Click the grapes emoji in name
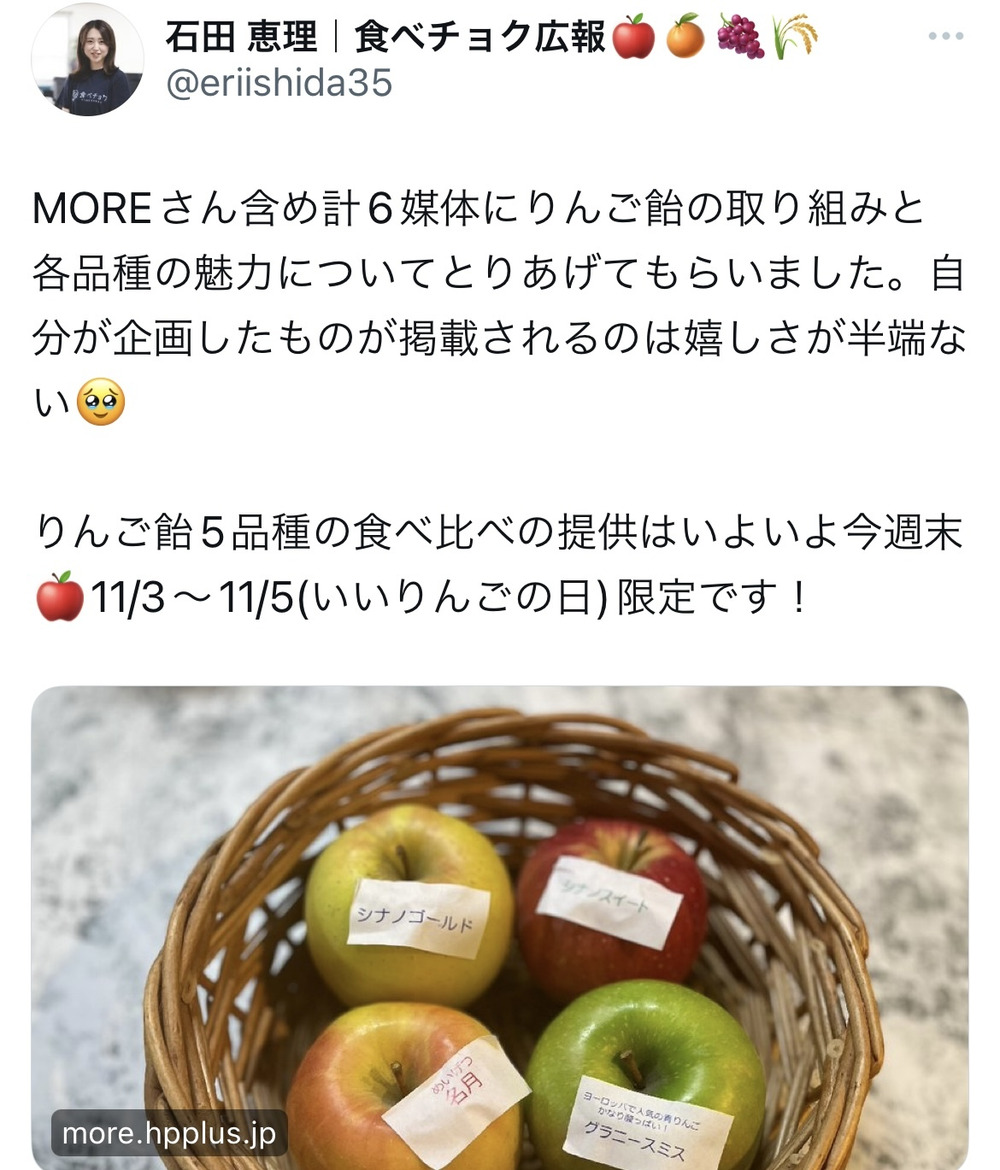The width and height of the screenshot is (1000, 1170). [x=740, y=37]
